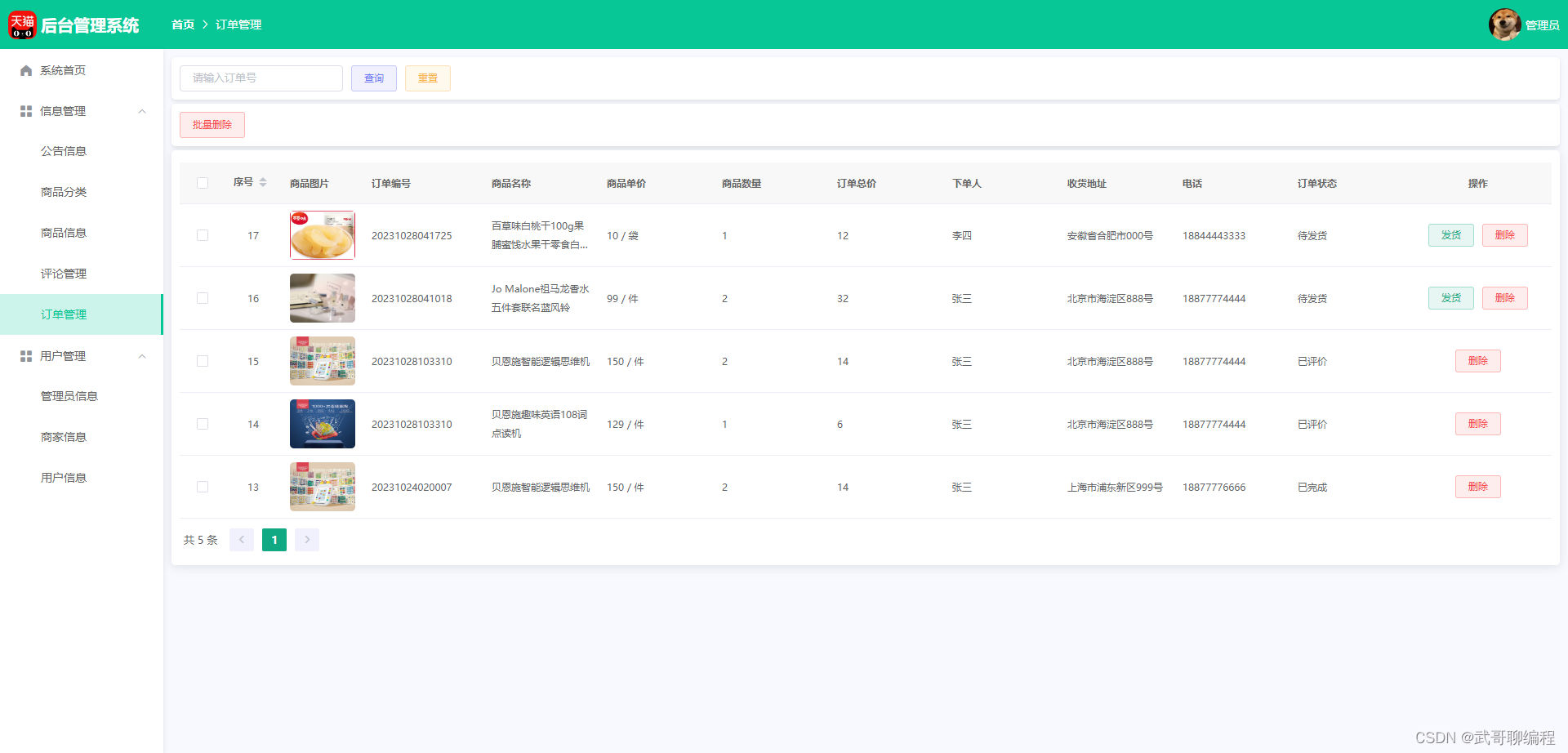Select 评论管理 in the sidebar
This screenshot has height=753, width=1568.
tap(64, 274)
